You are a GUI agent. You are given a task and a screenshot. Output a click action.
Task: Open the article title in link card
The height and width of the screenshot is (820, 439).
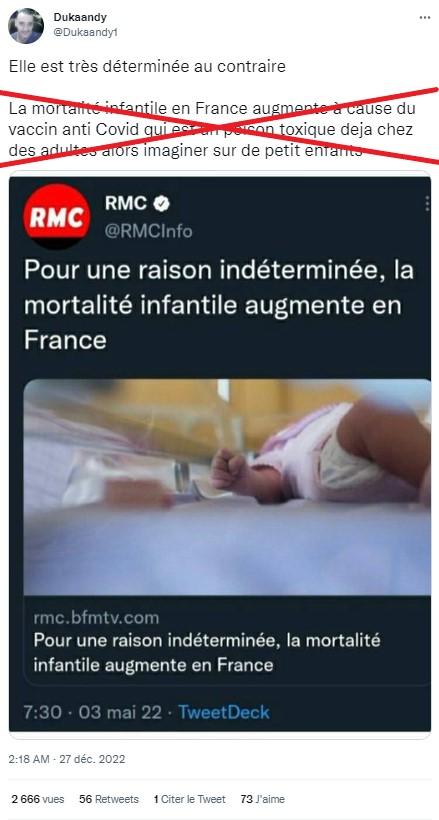click(207, 653)
